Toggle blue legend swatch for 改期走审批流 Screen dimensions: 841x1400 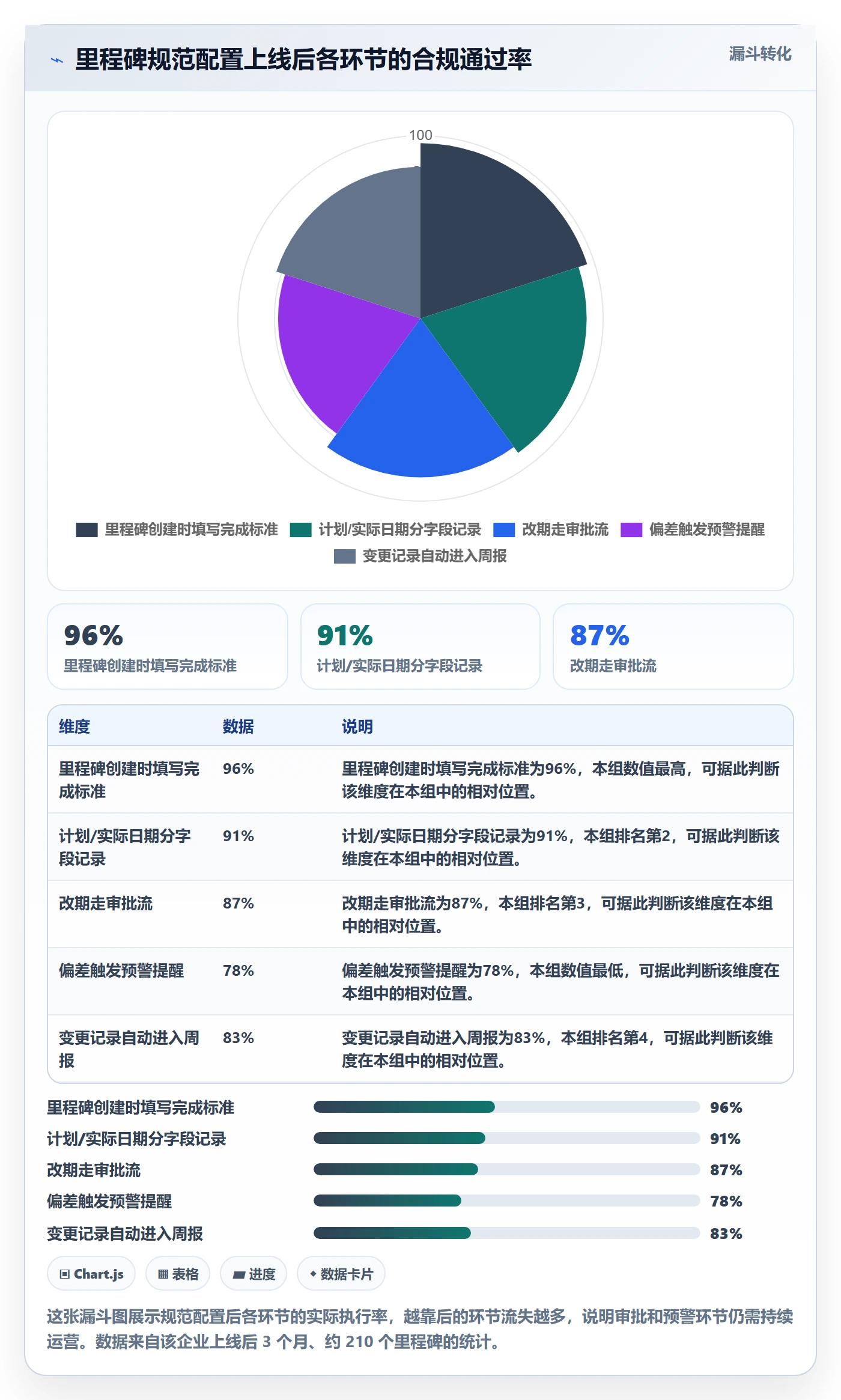[504, 529]
